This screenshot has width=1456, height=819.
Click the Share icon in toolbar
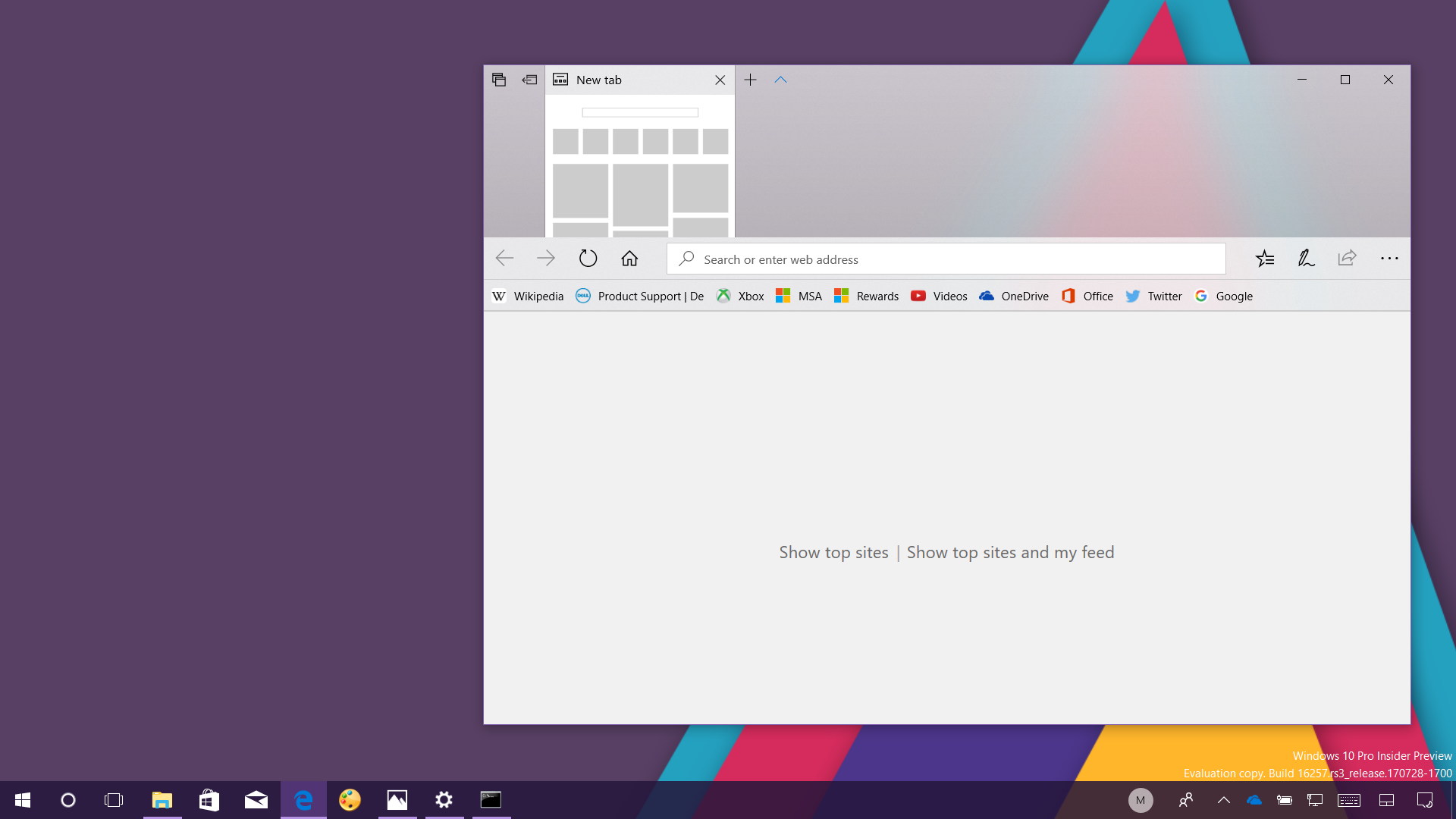(1347, 259)
